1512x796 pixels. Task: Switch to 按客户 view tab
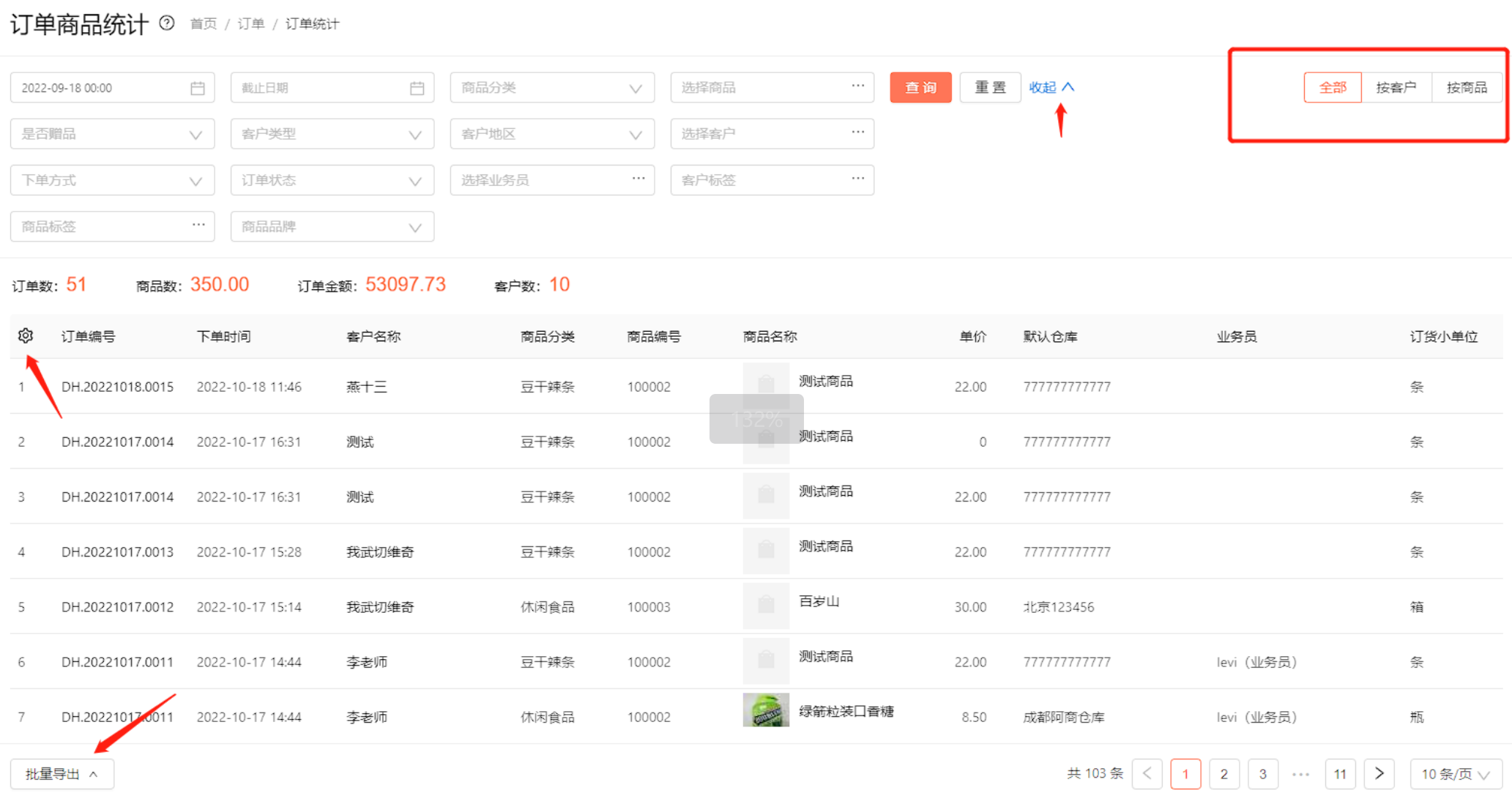point(1396,87)
